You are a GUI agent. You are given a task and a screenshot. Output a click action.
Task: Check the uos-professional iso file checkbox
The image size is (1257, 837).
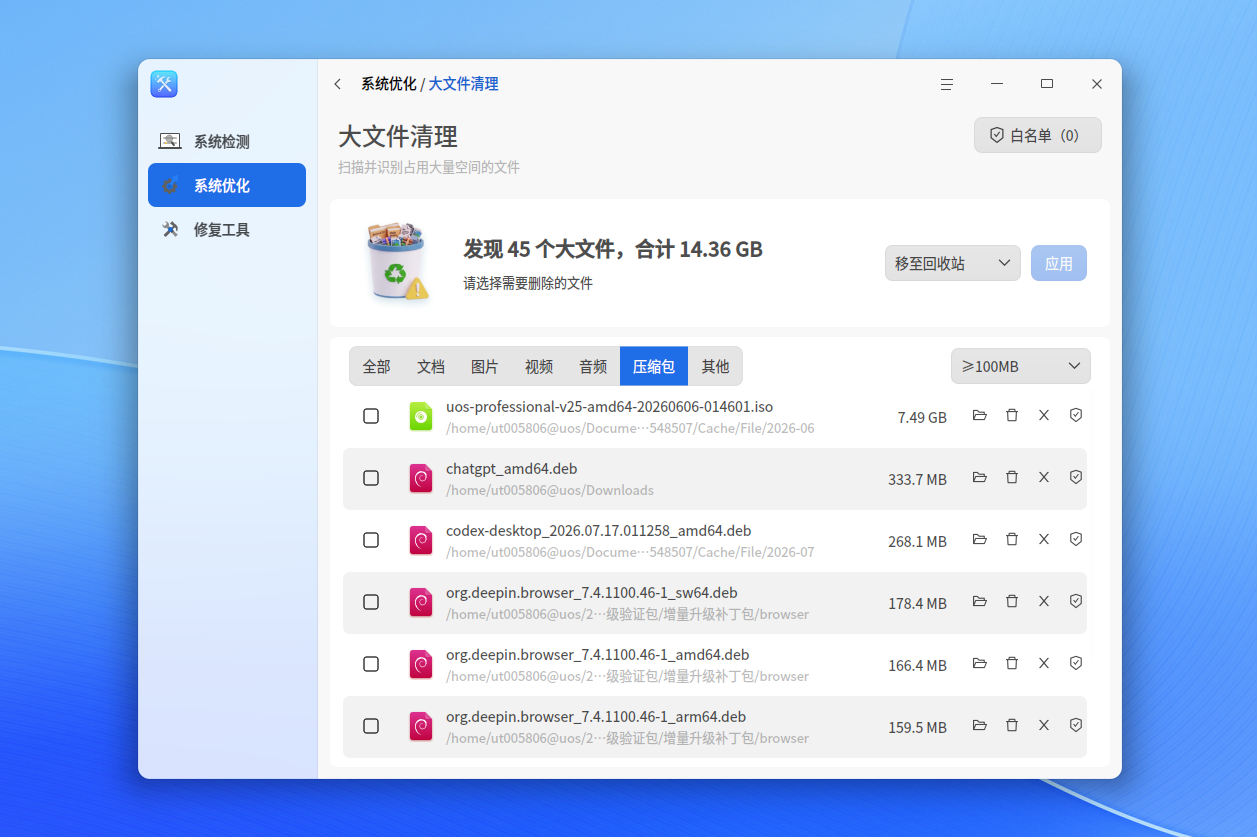pyautogui.click(x=371, y=416)
